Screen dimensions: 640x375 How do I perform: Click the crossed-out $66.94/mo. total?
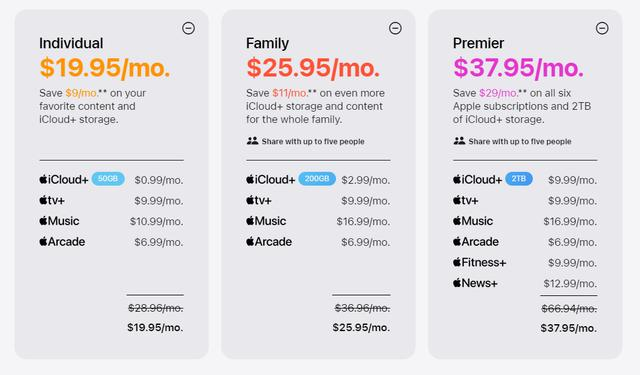[x=569, y=309]
